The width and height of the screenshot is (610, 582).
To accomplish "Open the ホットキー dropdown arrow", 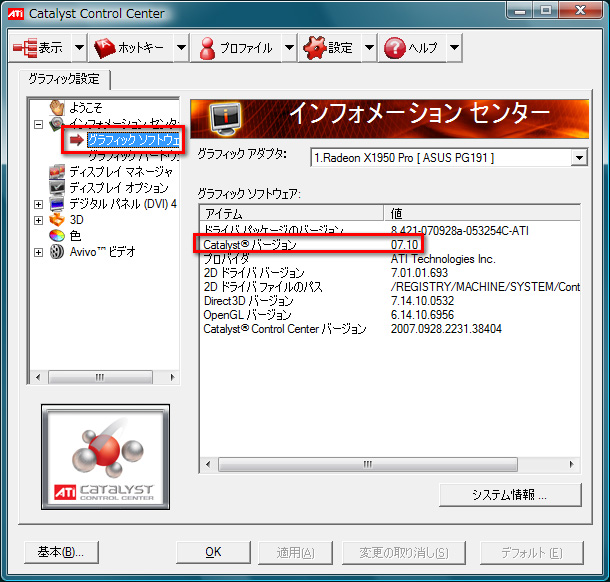I will point(181,48).
